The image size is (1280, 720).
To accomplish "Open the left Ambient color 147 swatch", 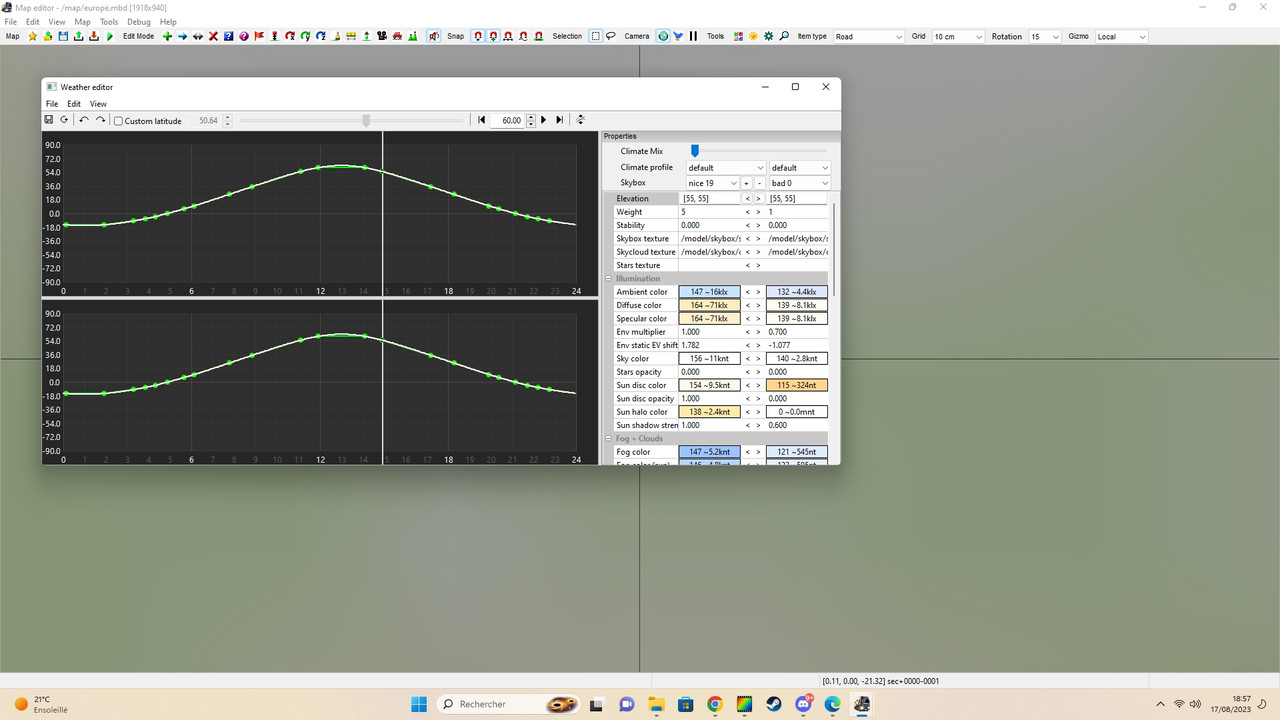I will [x=709, y=292].
